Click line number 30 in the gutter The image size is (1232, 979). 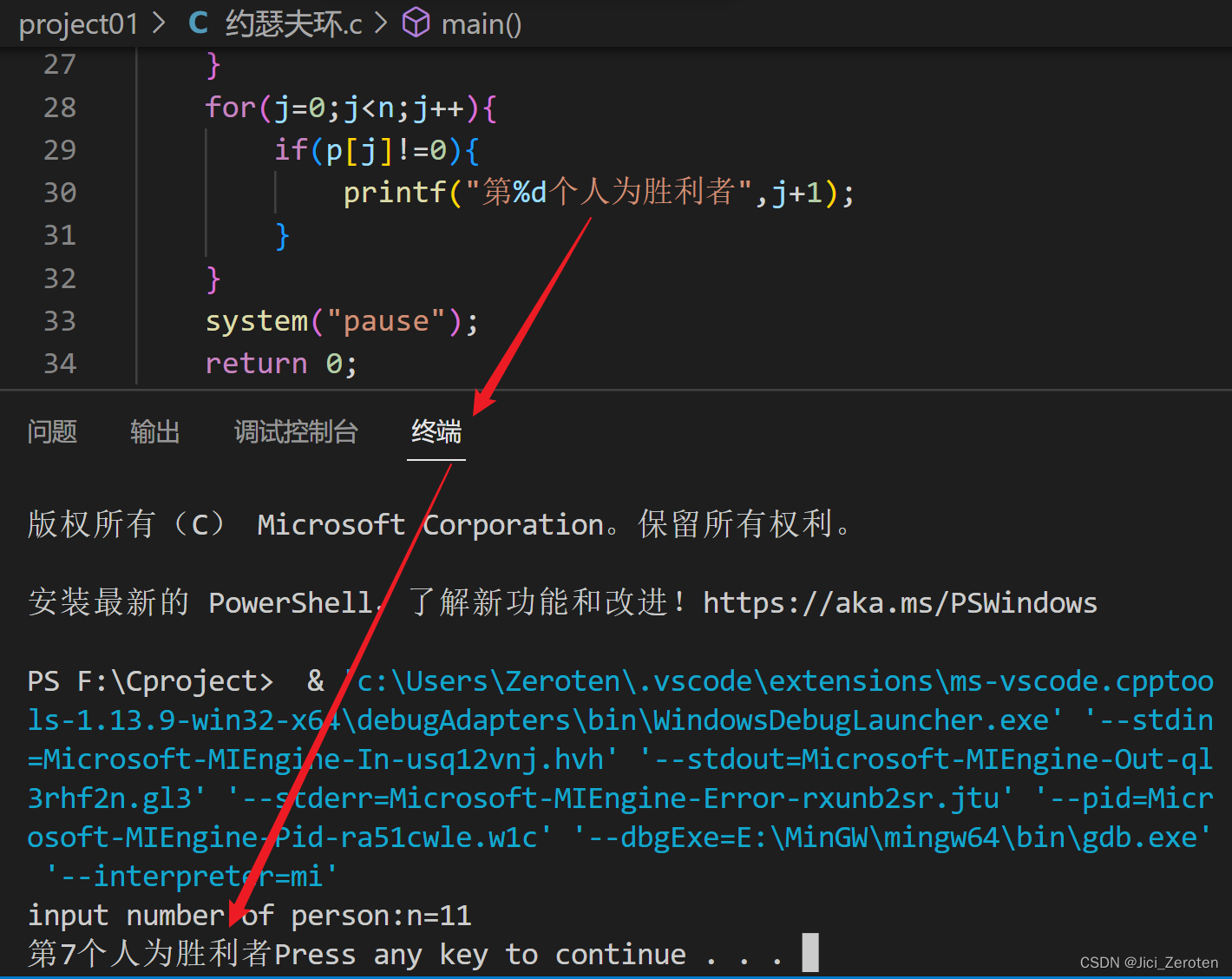(x=60, y=192)
